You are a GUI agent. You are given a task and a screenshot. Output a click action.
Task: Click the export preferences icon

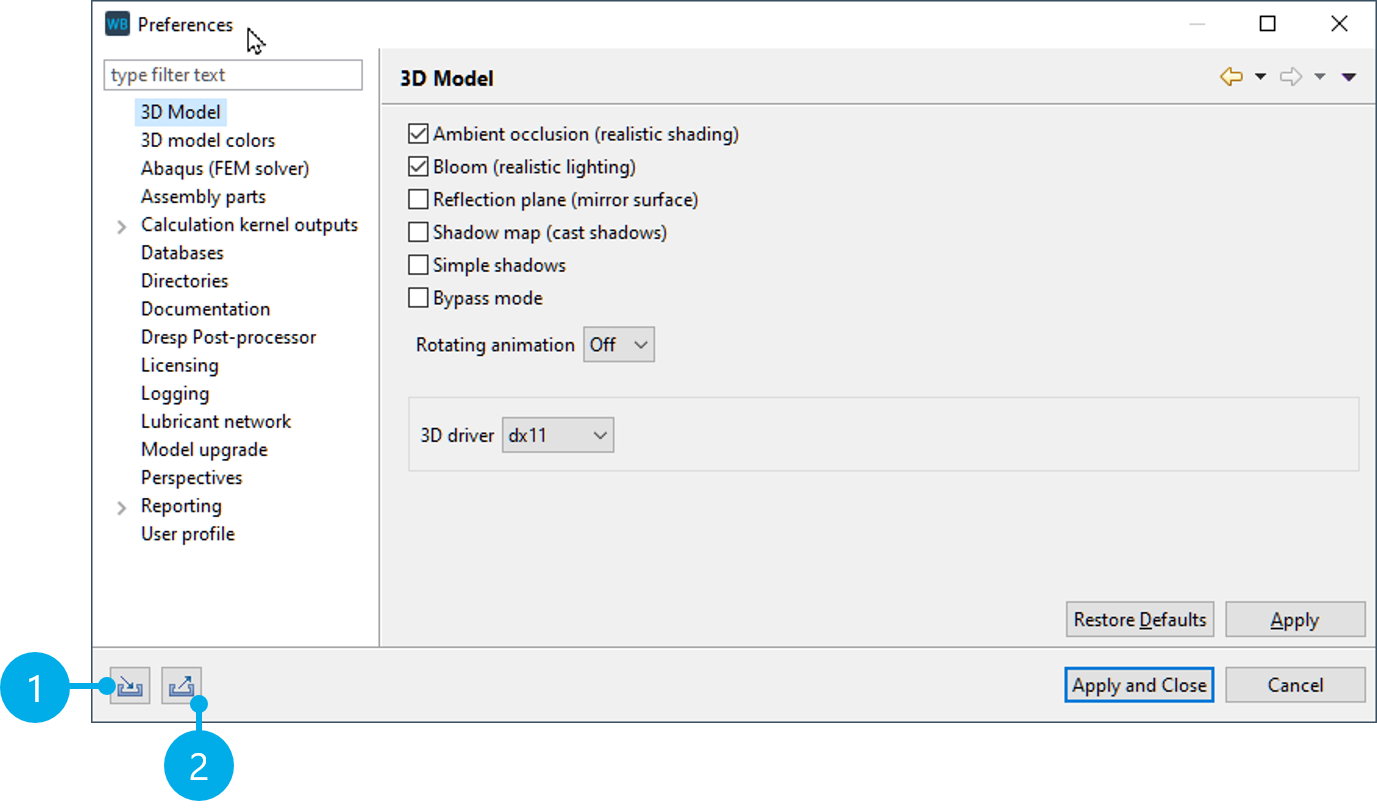[x=181, y=685]
